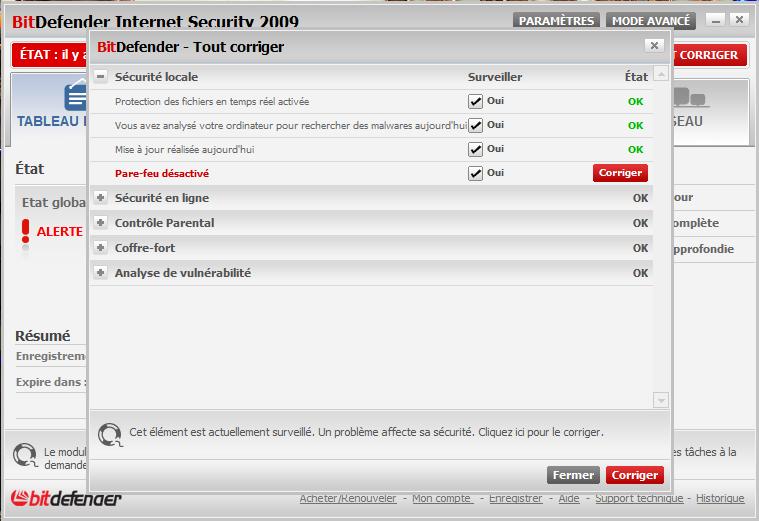Click the Fermer button in dialog
The height and width of the screenshot is (521, 759).
point(573,475)
